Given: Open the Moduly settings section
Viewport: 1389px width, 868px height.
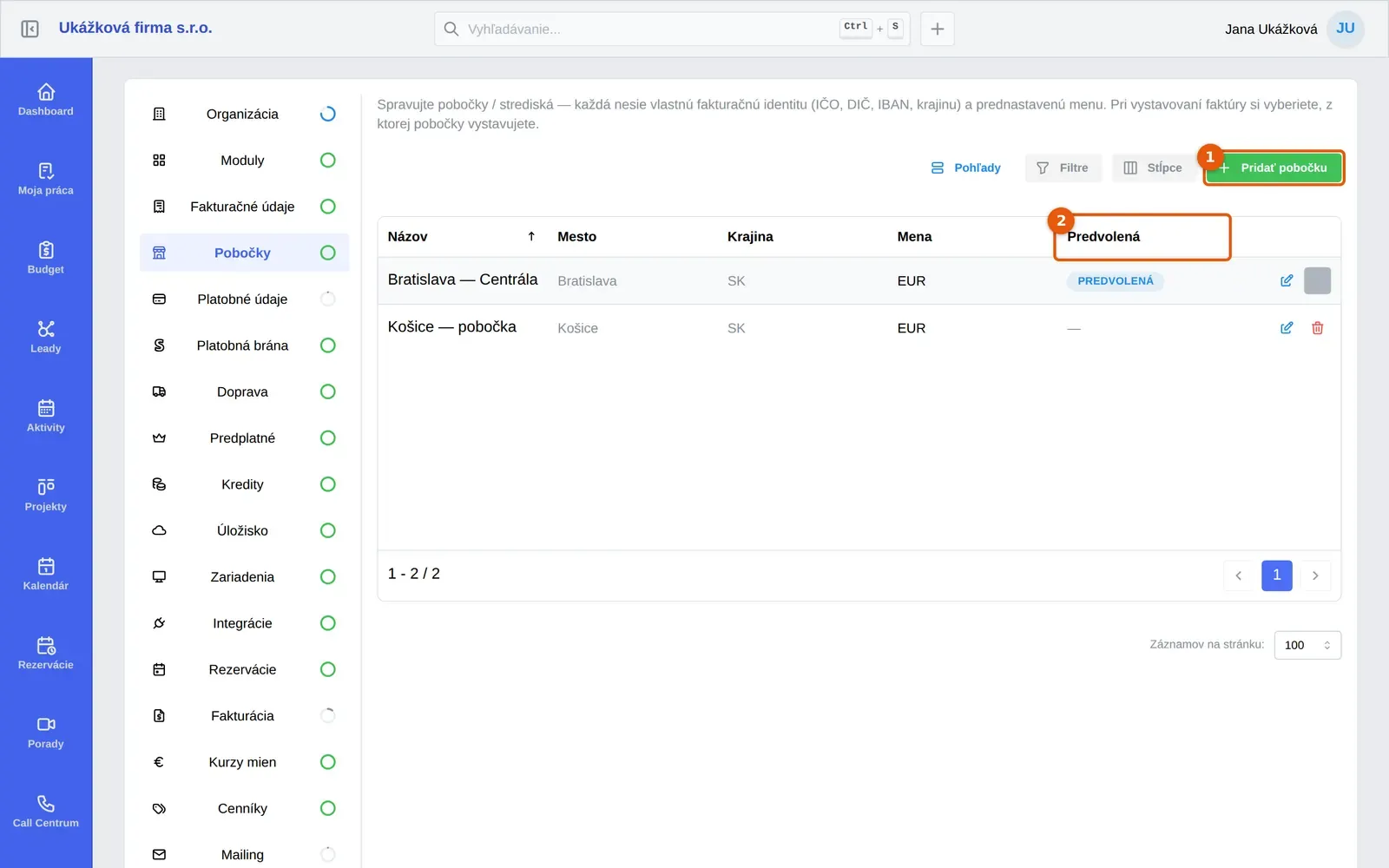Looking at the screenshot, I should pyautogui.click(x=244, y=160).
